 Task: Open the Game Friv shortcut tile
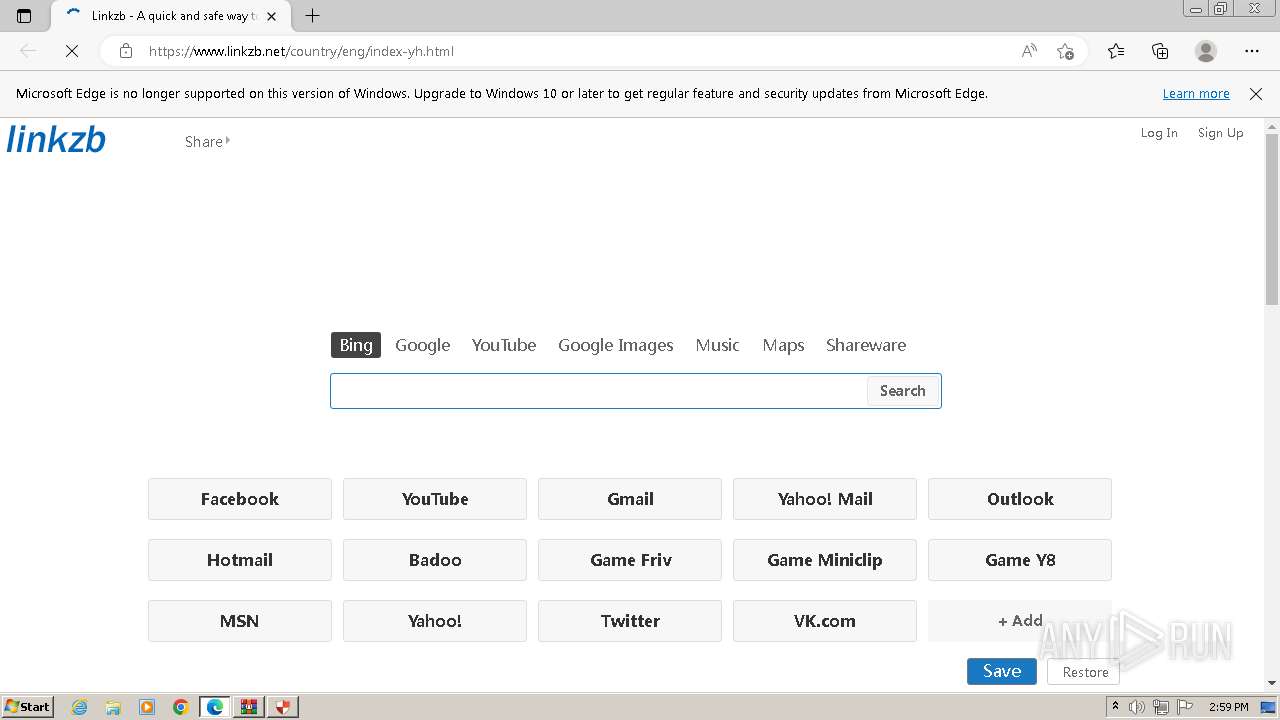[630, 560]
